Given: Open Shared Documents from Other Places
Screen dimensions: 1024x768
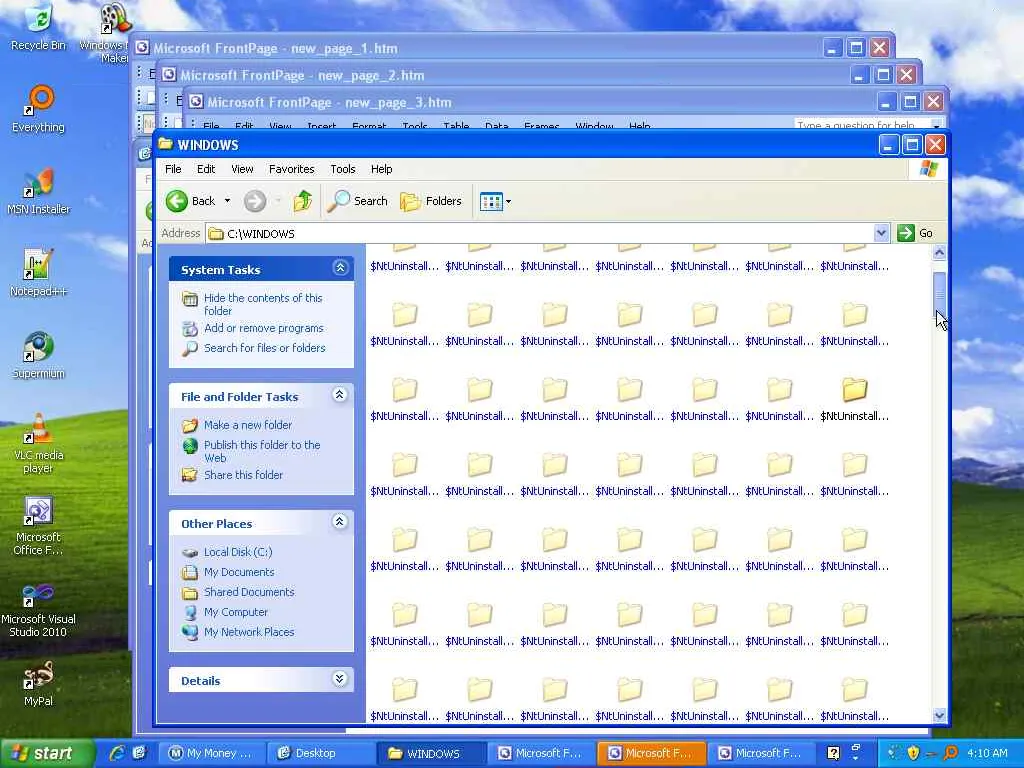Looking at the screenshot, I should [x=249, y=592].
